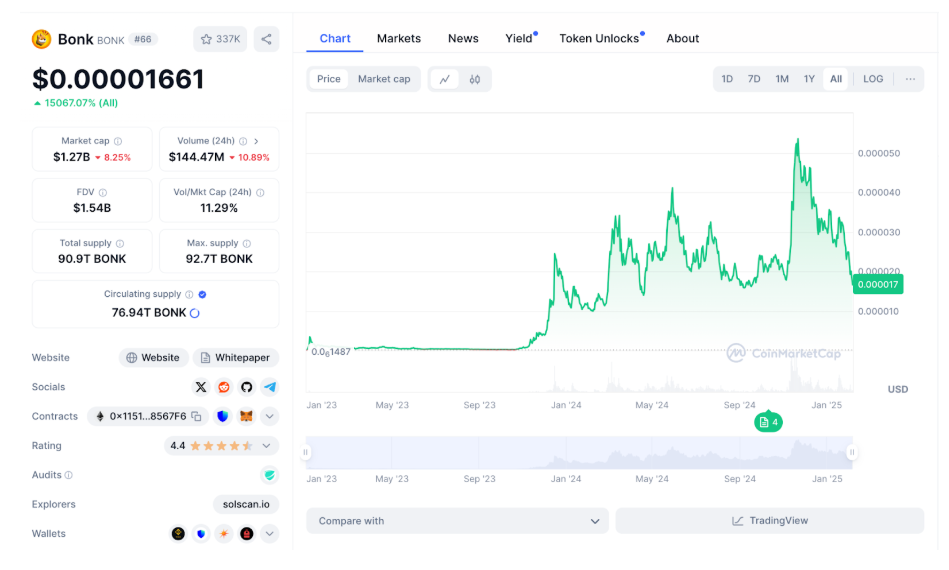Image resolution: width=949 pixels, height=570 pixels.
Task: Click the MetaMask fox icon
Action: [x=246, y=416]
